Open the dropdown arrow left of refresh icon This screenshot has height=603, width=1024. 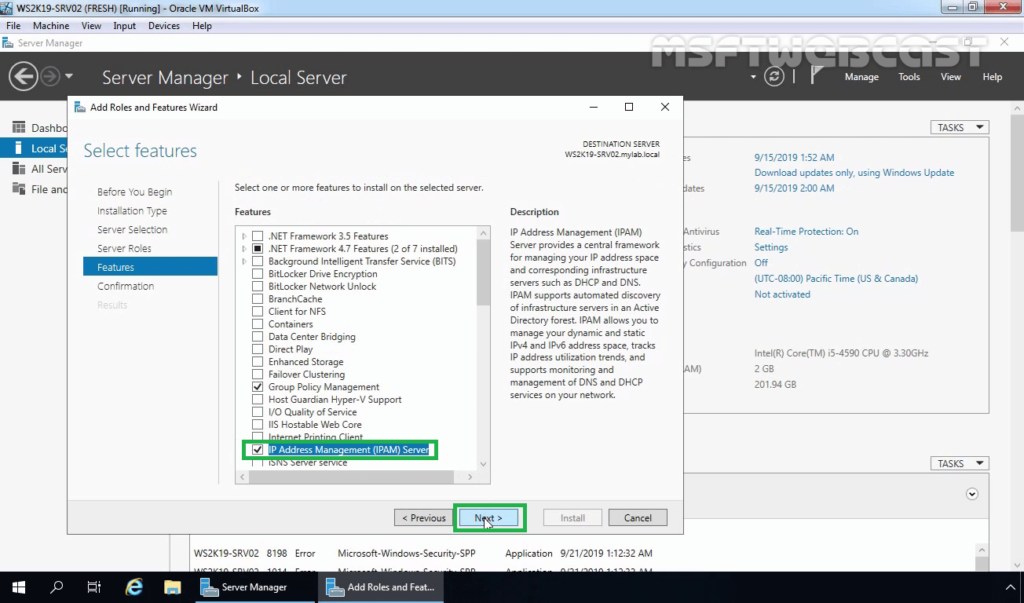[753, 77]
